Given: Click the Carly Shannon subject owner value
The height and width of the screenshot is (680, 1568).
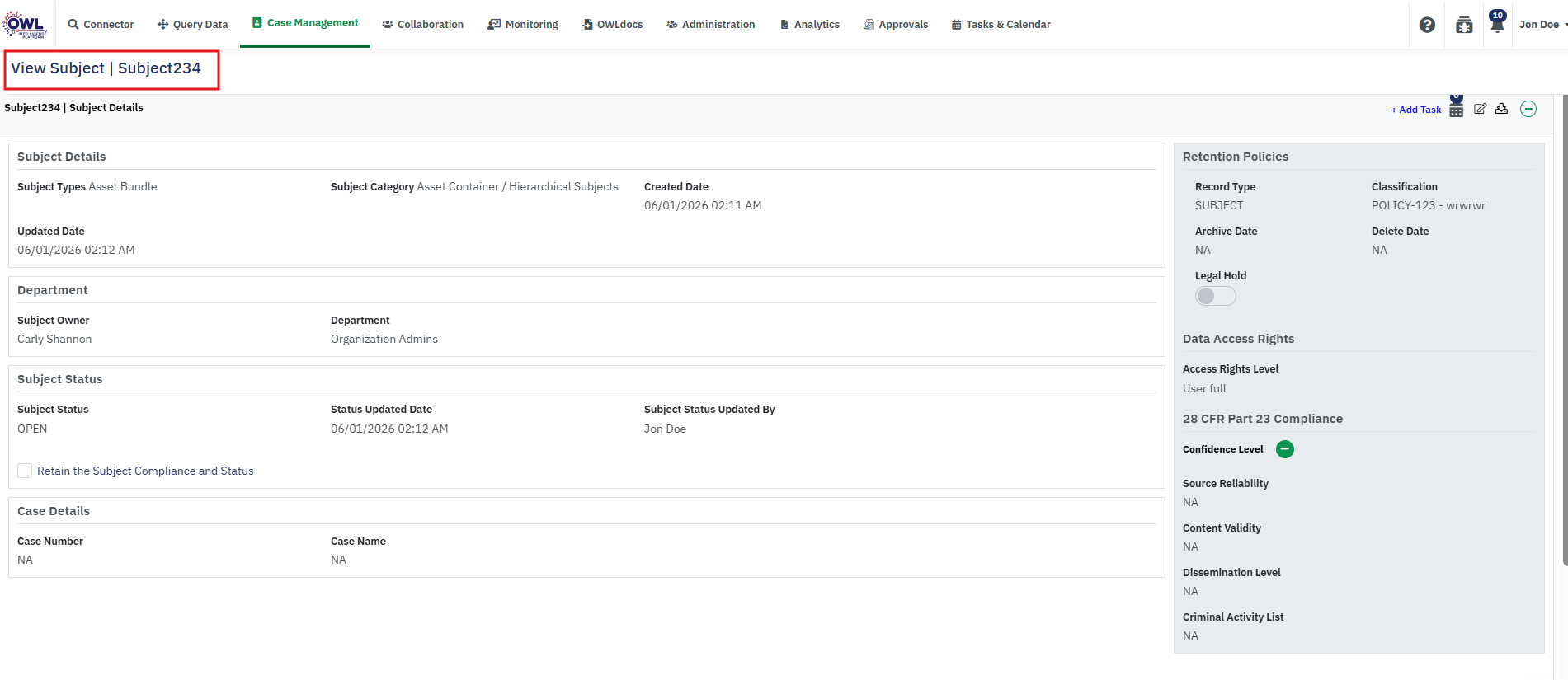Looking at the screenshot, I should [54, 339].
